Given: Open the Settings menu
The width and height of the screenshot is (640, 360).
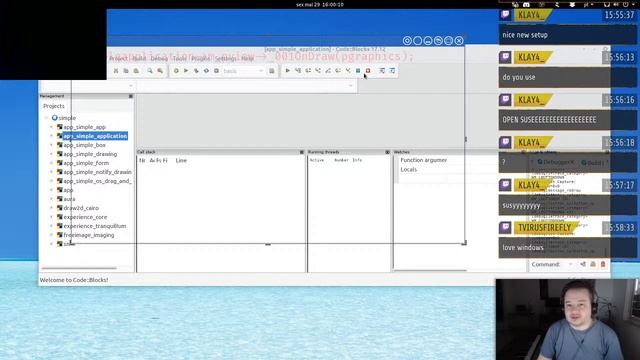Looking at the screenshot, I should 225,59.
